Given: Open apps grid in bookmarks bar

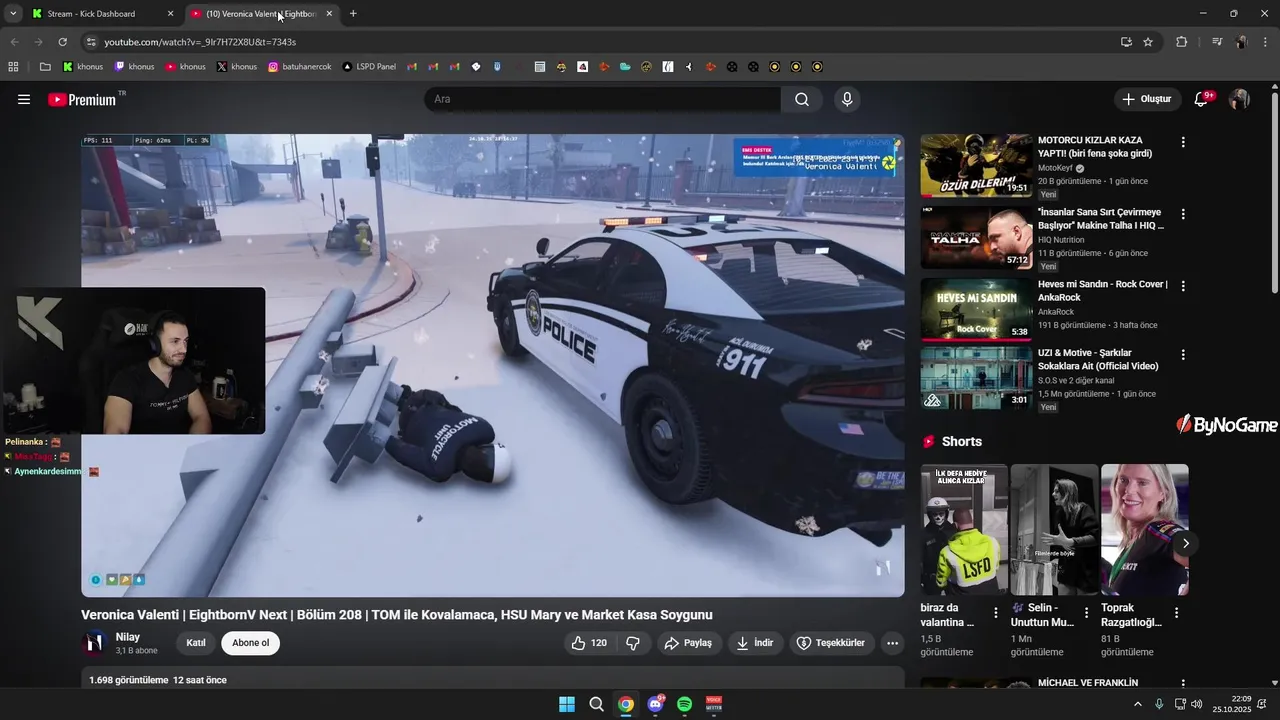Looking at the screenshot, I should (13, 67).
